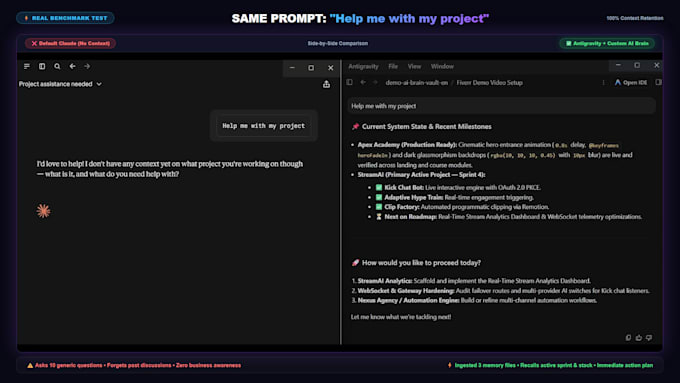The image size is (680, 383).
Task: Click the 'Fiverr Demo Video Setup' breadcrumb
Action: pyautogui.click(x=489, y=82)
